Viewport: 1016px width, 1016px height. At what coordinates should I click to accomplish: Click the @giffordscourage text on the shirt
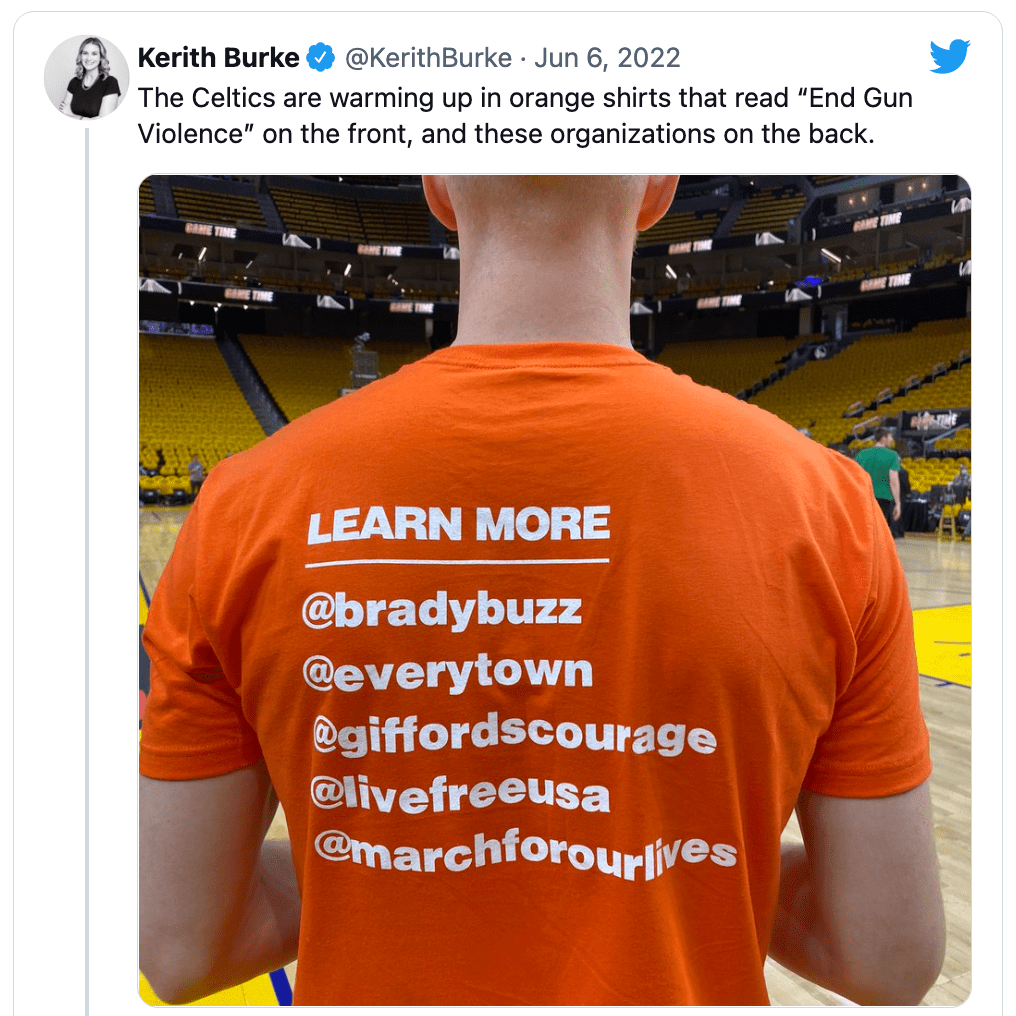pos(514,735)
